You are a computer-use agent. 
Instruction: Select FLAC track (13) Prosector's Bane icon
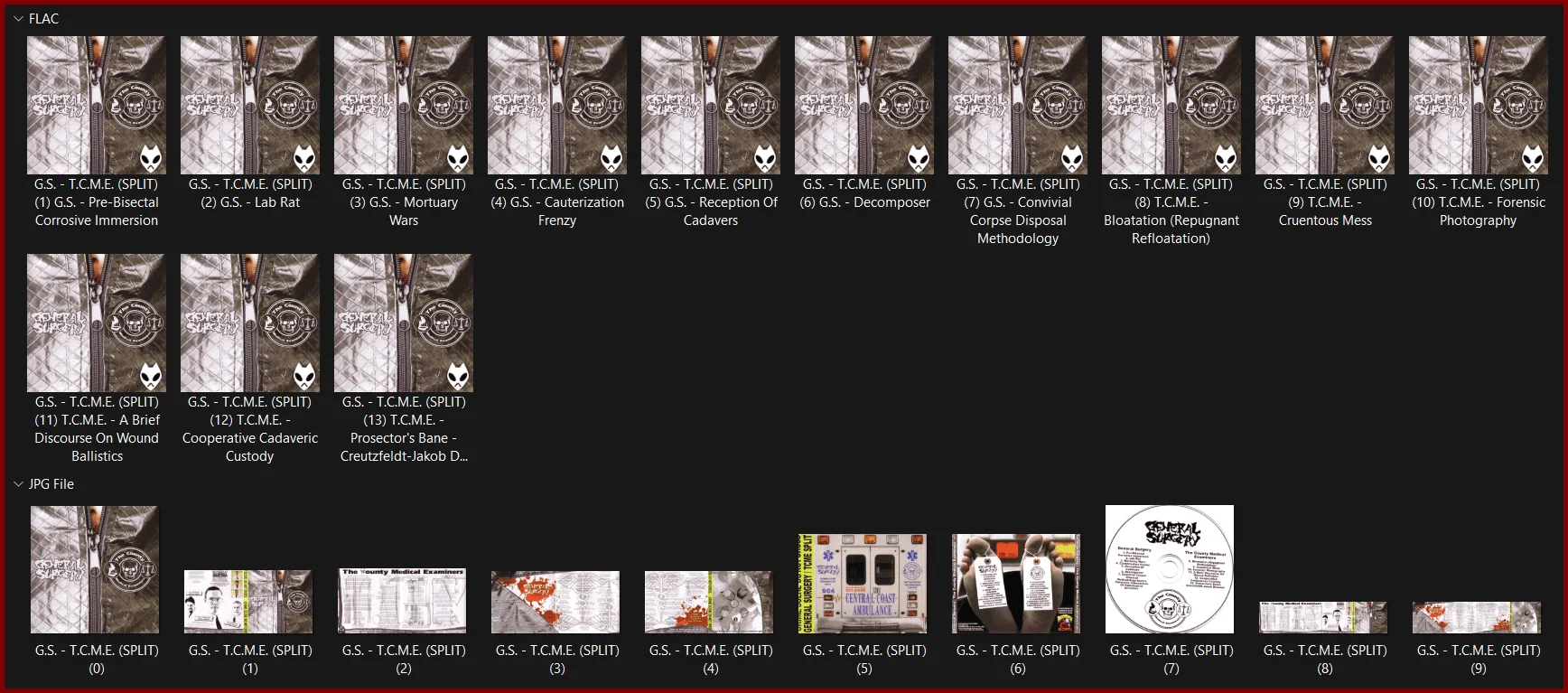[404, 323]
